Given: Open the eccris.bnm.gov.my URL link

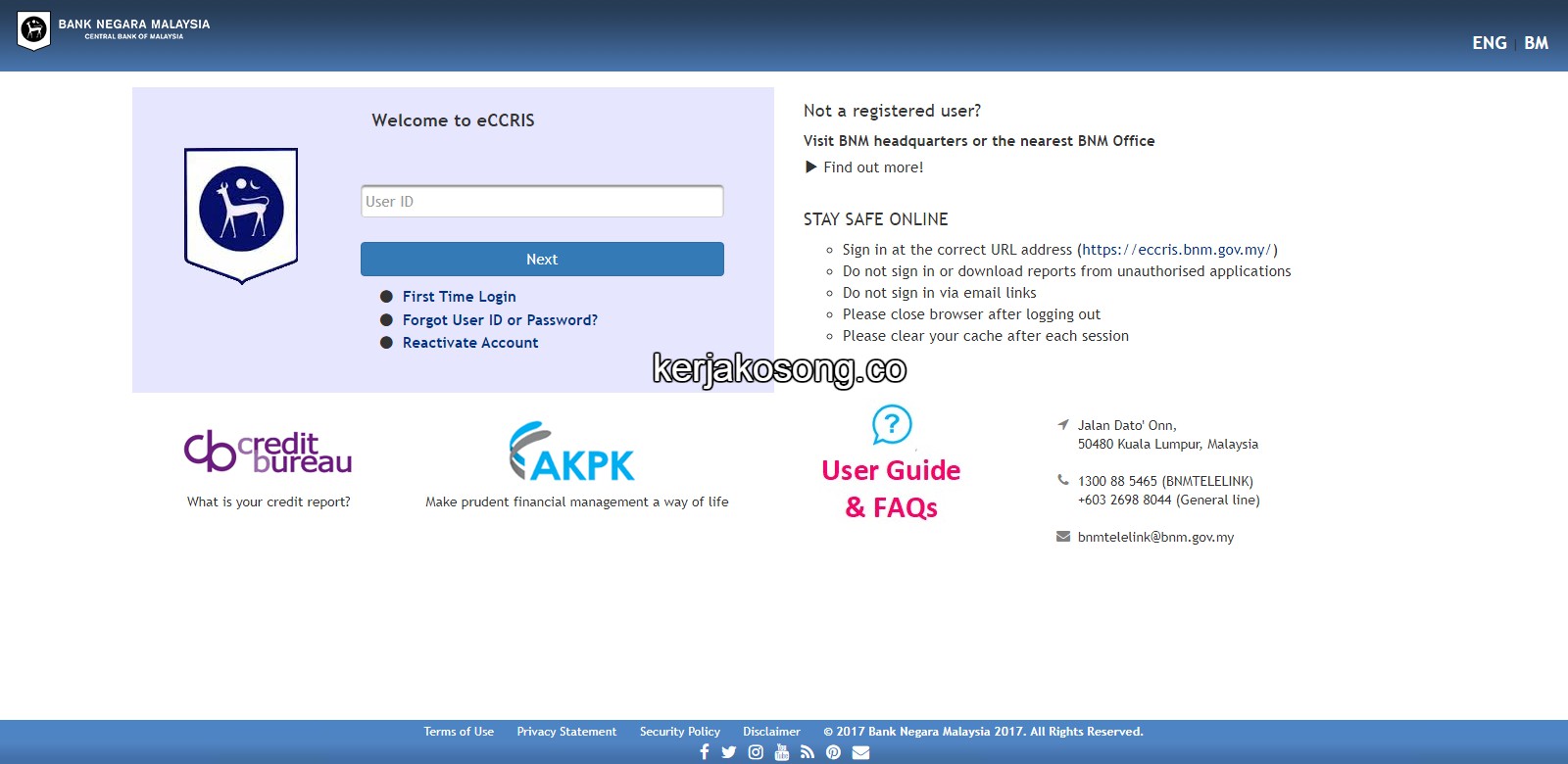Looking at the screenshot, I should [1177, 250].
